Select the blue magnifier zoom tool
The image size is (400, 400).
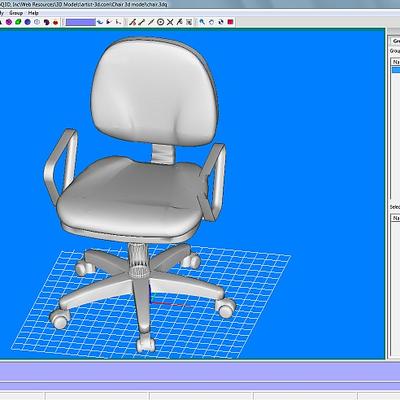[202, 22]
